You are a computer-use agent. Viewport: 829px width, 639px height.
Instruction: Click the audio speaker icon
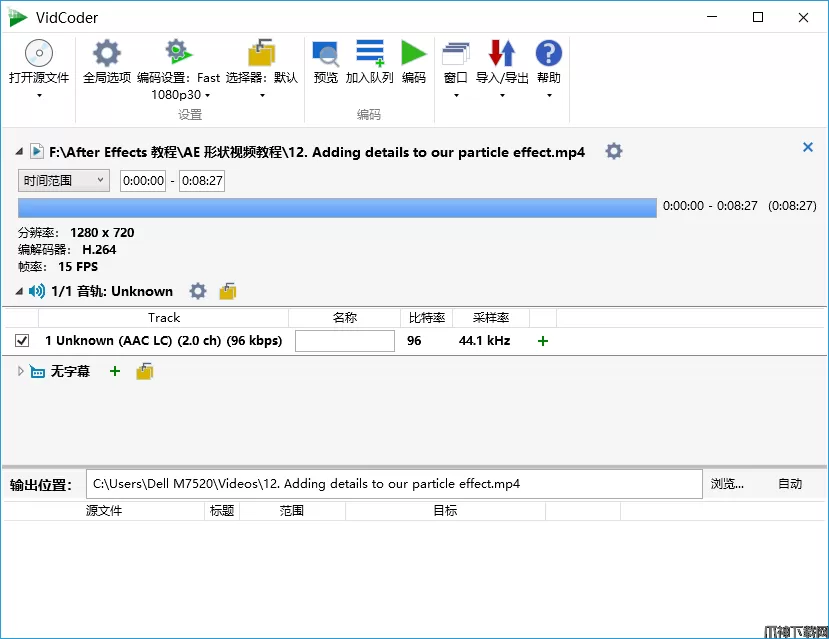pyautogui.click(x=36, y=291)
